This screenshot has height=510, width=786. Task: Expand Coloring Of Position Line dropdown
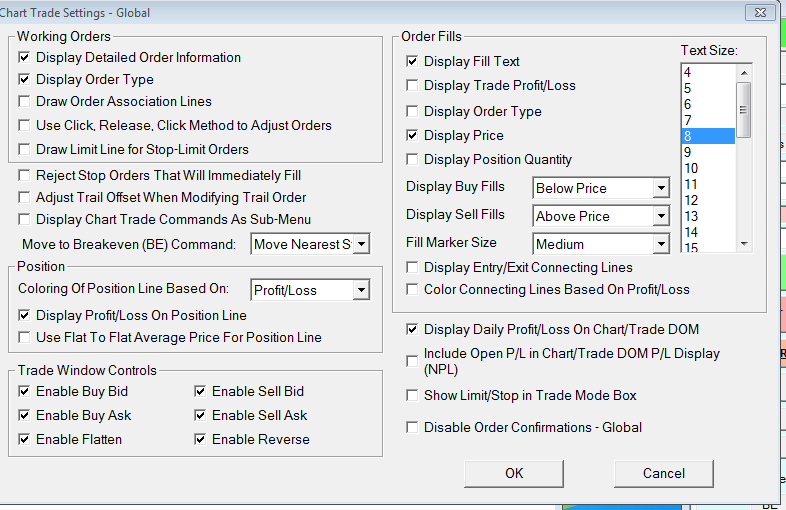(361, 291)
